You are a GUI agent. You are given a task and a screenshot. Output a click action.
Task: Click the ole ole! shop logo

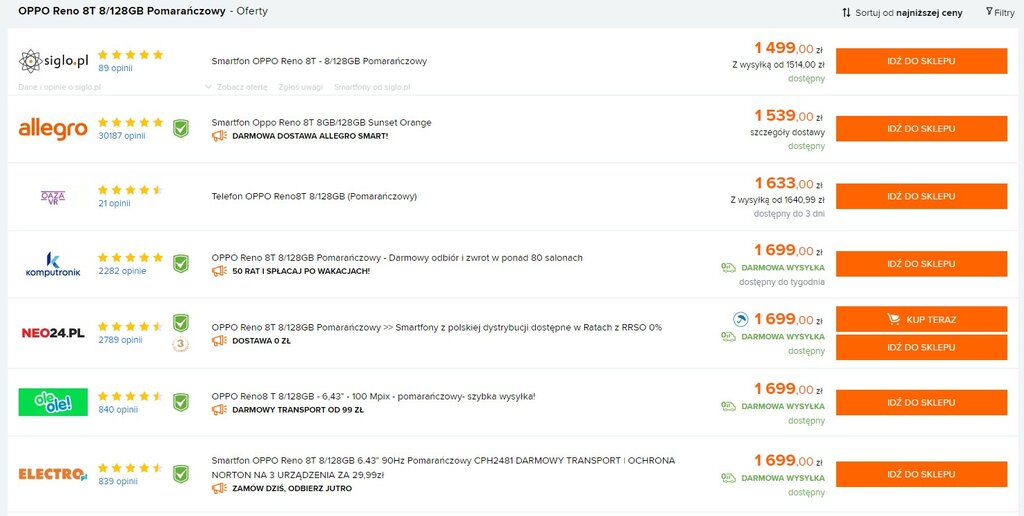click(53, 402)
